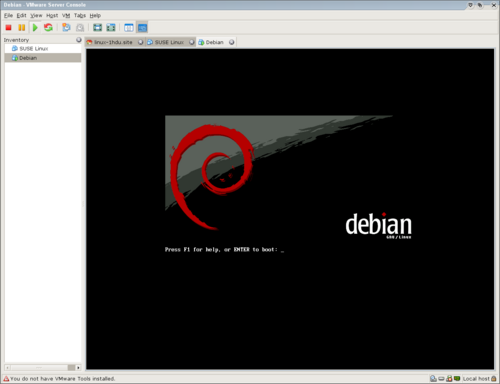Open the Tabs menu

click(x=80, y=15)
